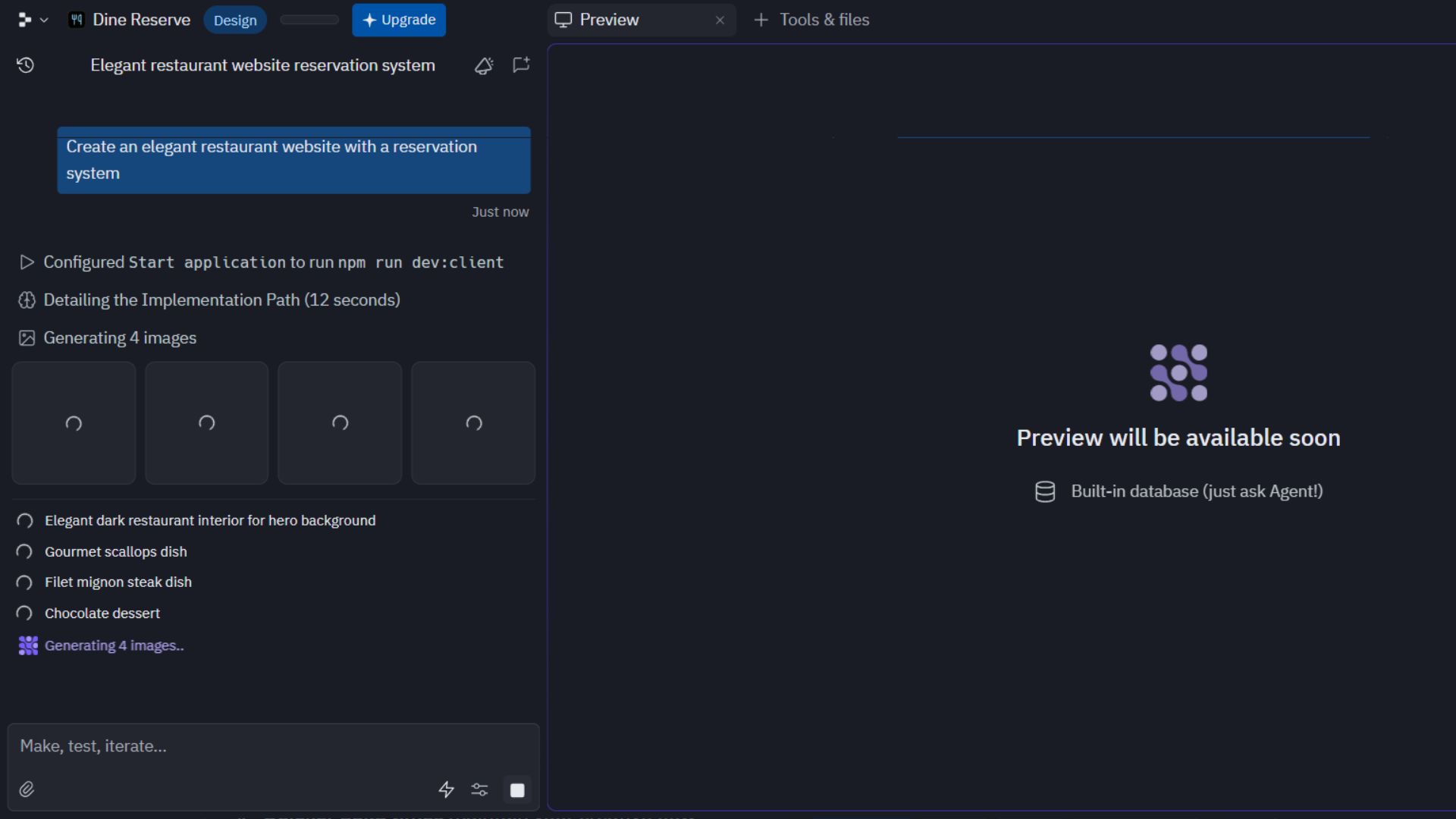Start a new chat with plus-message icon
Screen dimensions: 1456x819
point(521,65)
